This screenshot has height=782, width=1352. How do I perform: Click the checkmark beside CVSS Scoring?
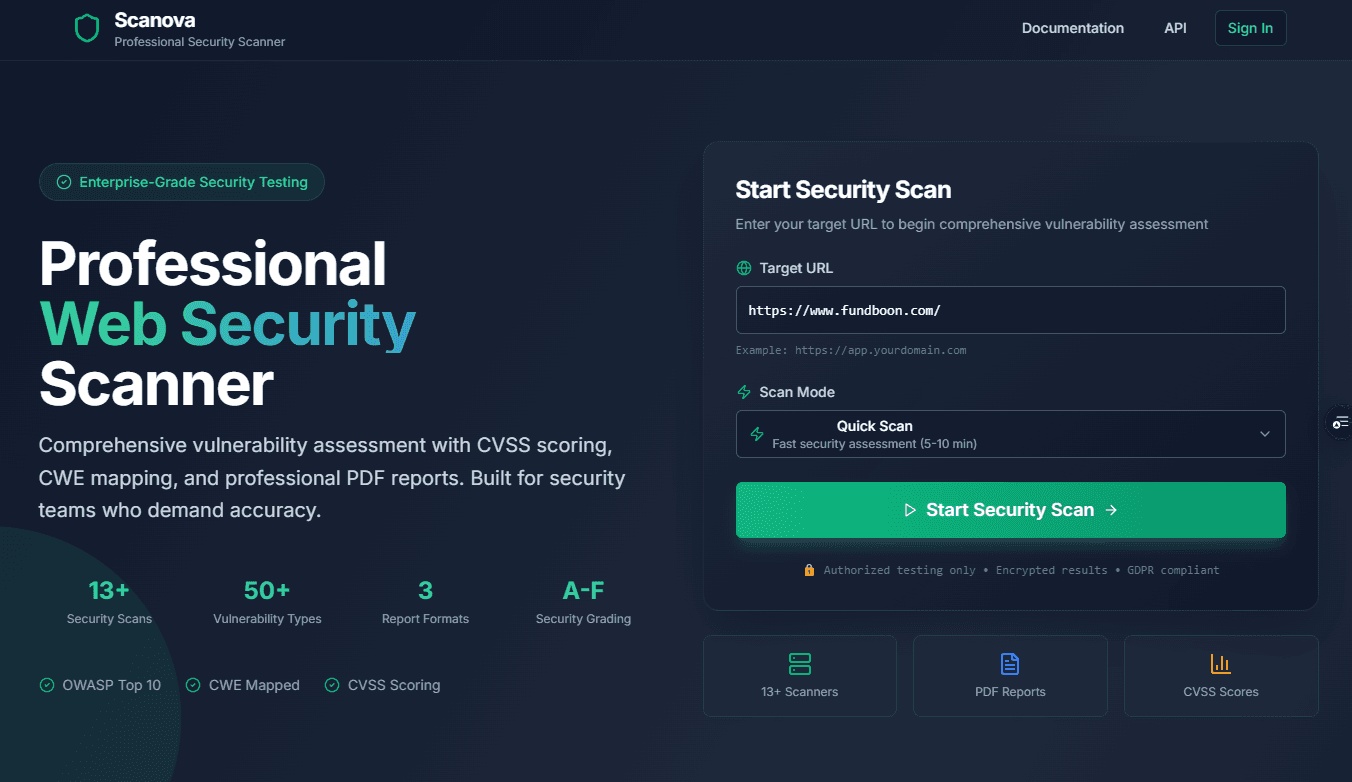point(331,685)
